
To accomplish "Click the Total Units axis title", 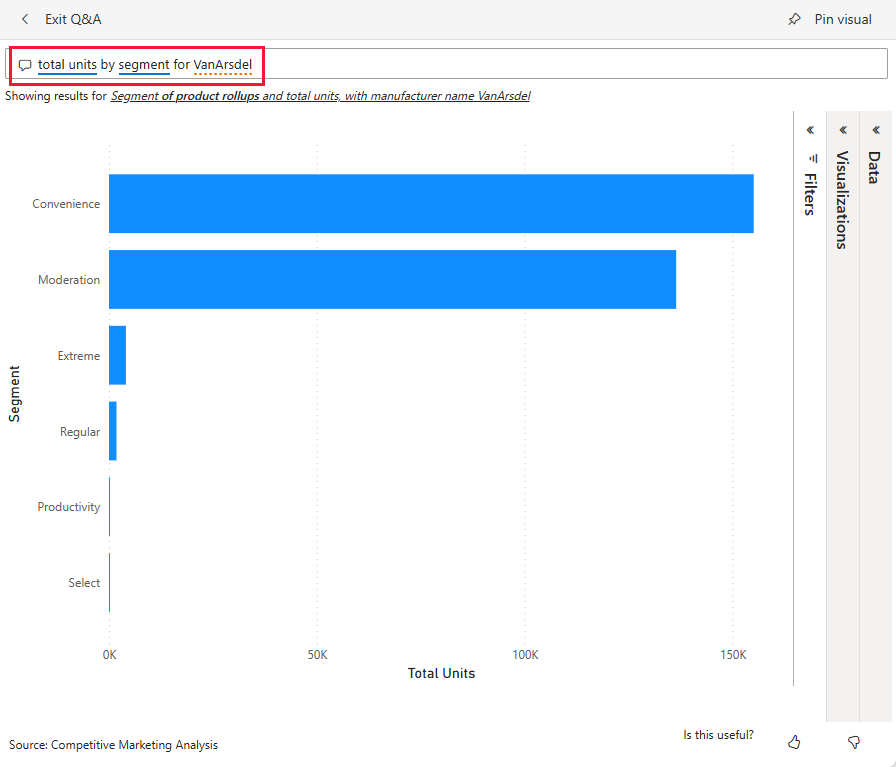I will (x=441, y=673).
